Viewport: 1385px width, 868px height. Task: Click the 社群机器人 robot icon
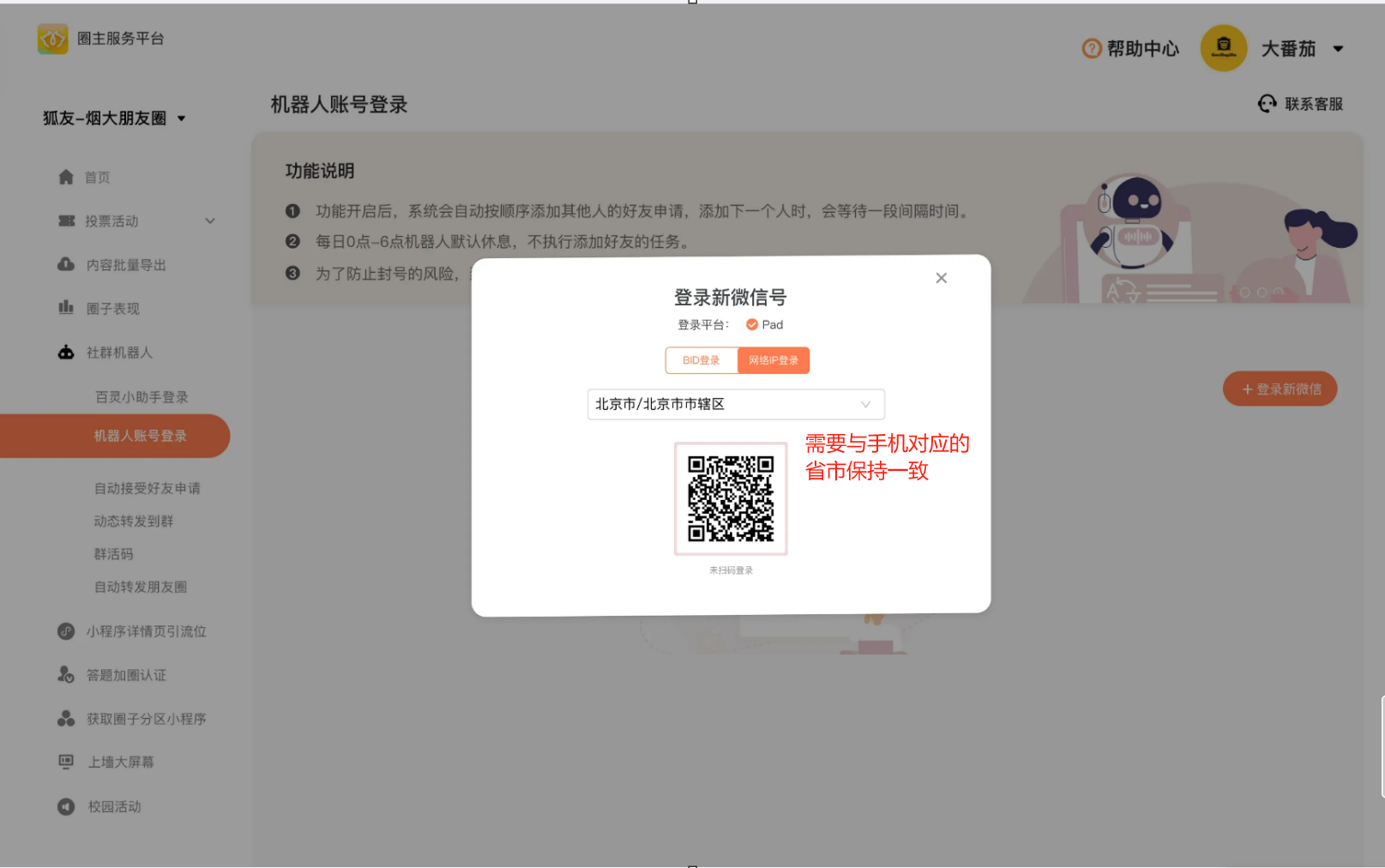(66, 352)
